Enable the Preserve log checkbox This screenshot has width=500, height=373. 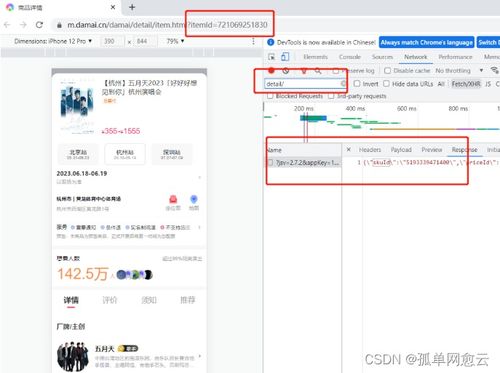pyautogui.click(x=336, y=71)
